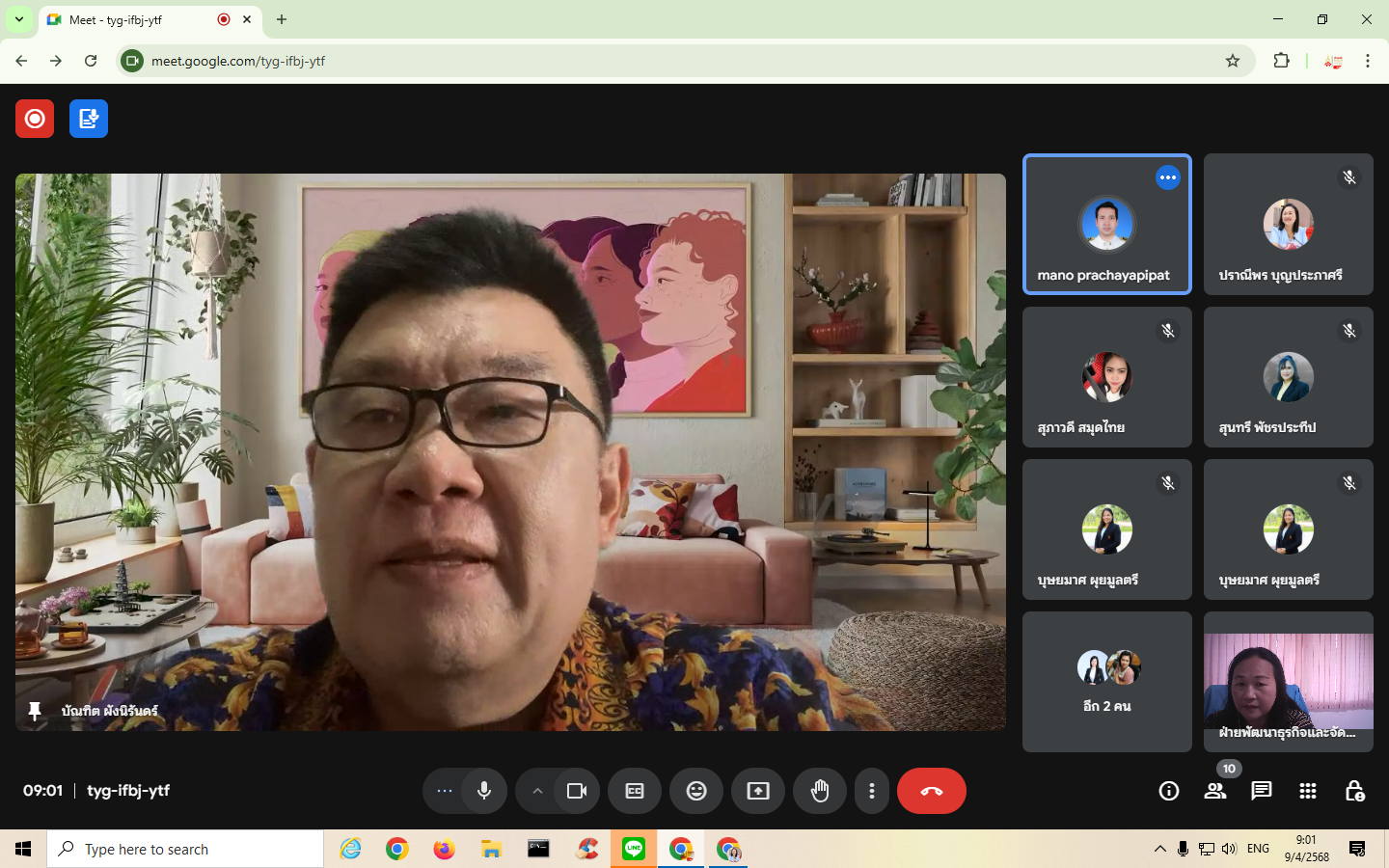The image size is (1389, 868).
Task: Leave the call with red hang-up button
Action: pos(932,791)
